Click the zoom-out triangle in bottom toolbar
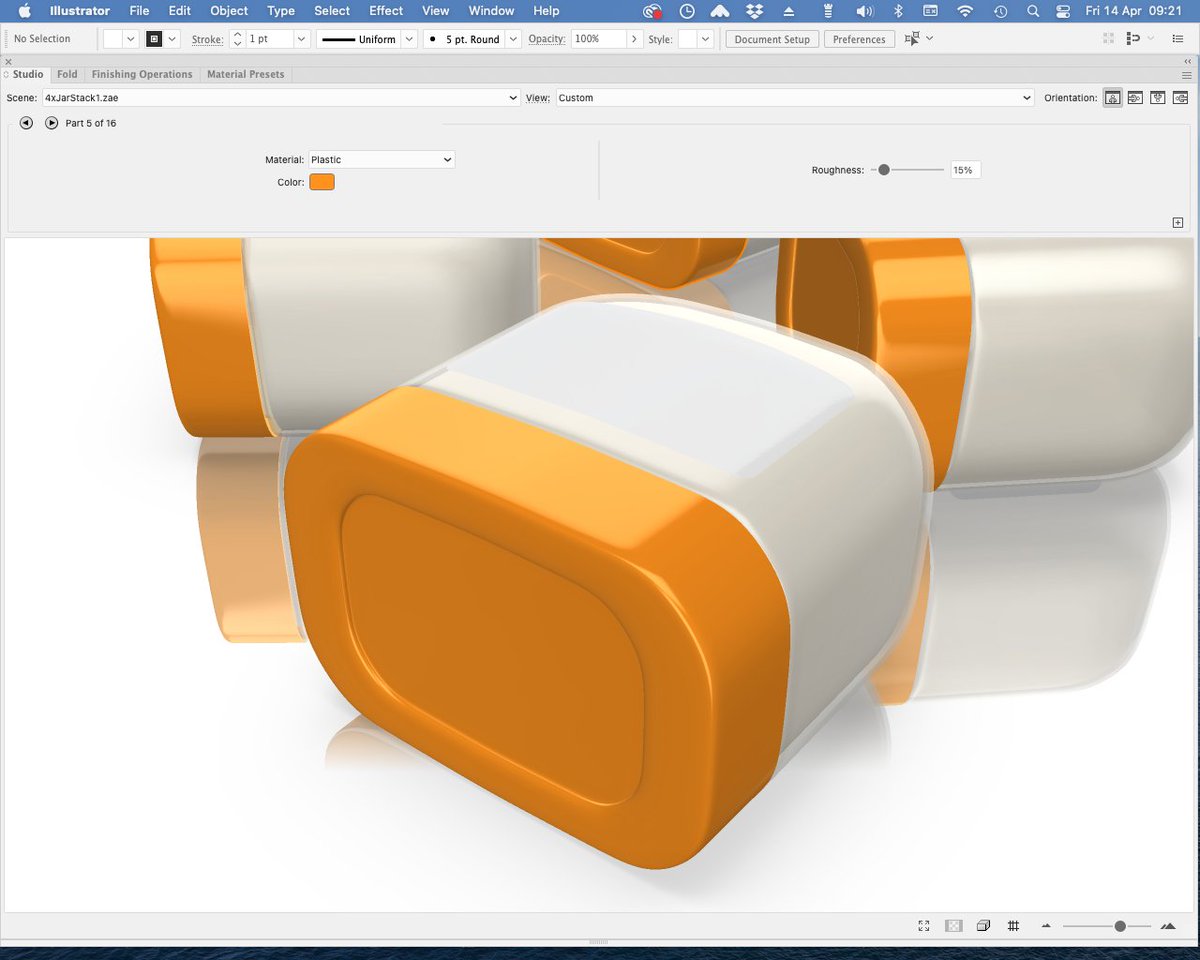1200x960 pixels. (x=1047, y=925)
